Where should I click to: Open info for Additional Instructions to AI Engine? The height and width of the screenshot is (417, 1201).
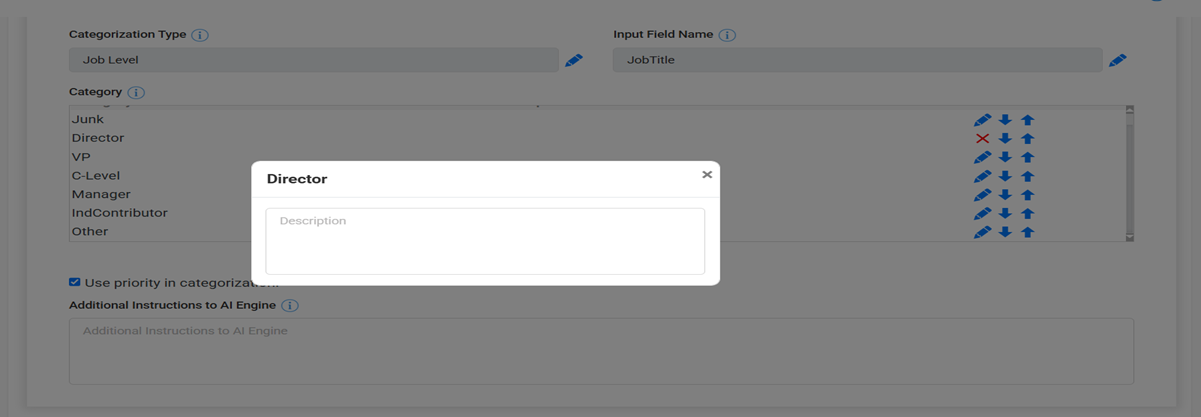[x=290, y=306]
